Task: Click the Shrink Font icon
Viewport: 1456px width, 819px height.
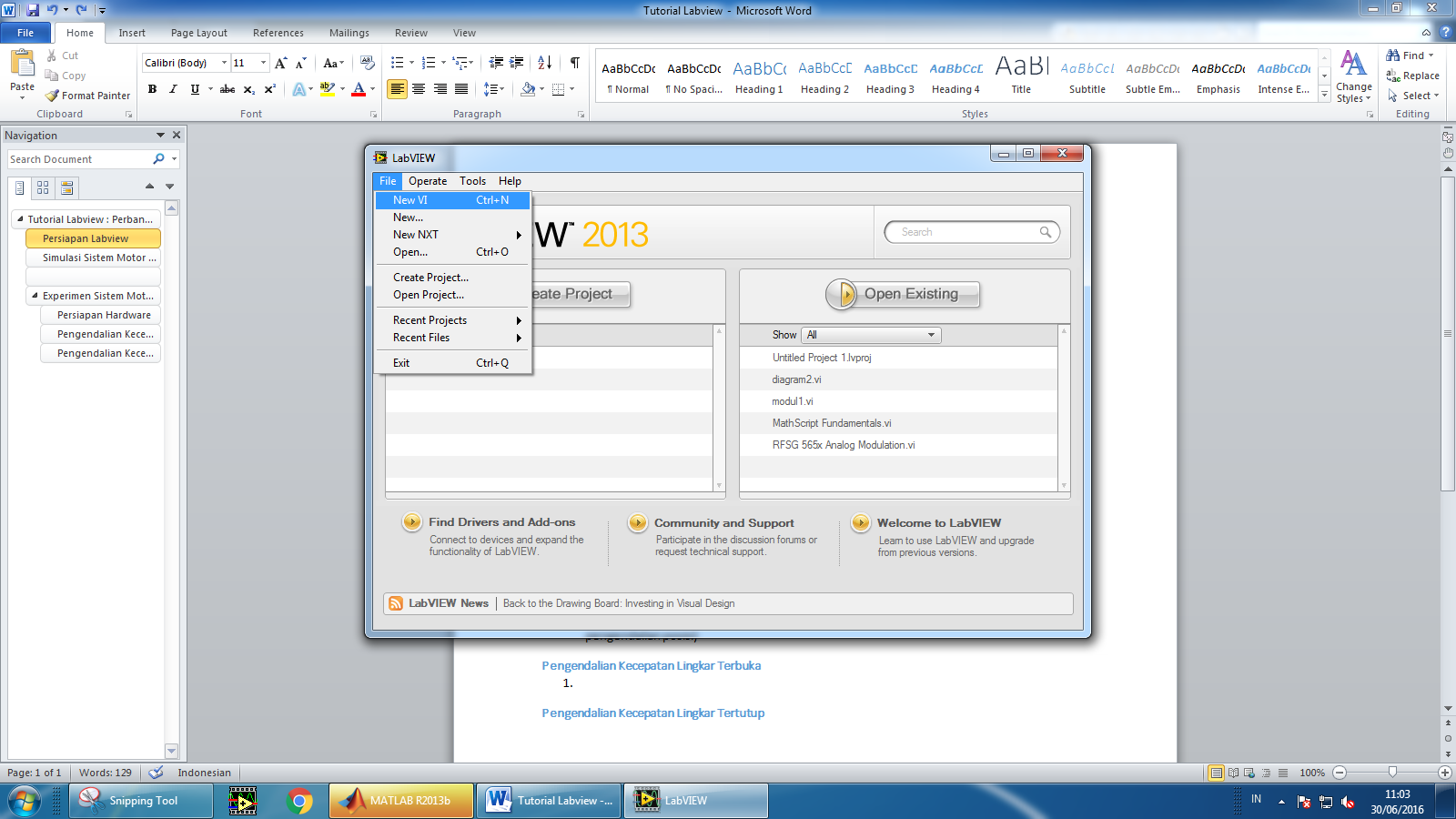Action: (300, 63)
